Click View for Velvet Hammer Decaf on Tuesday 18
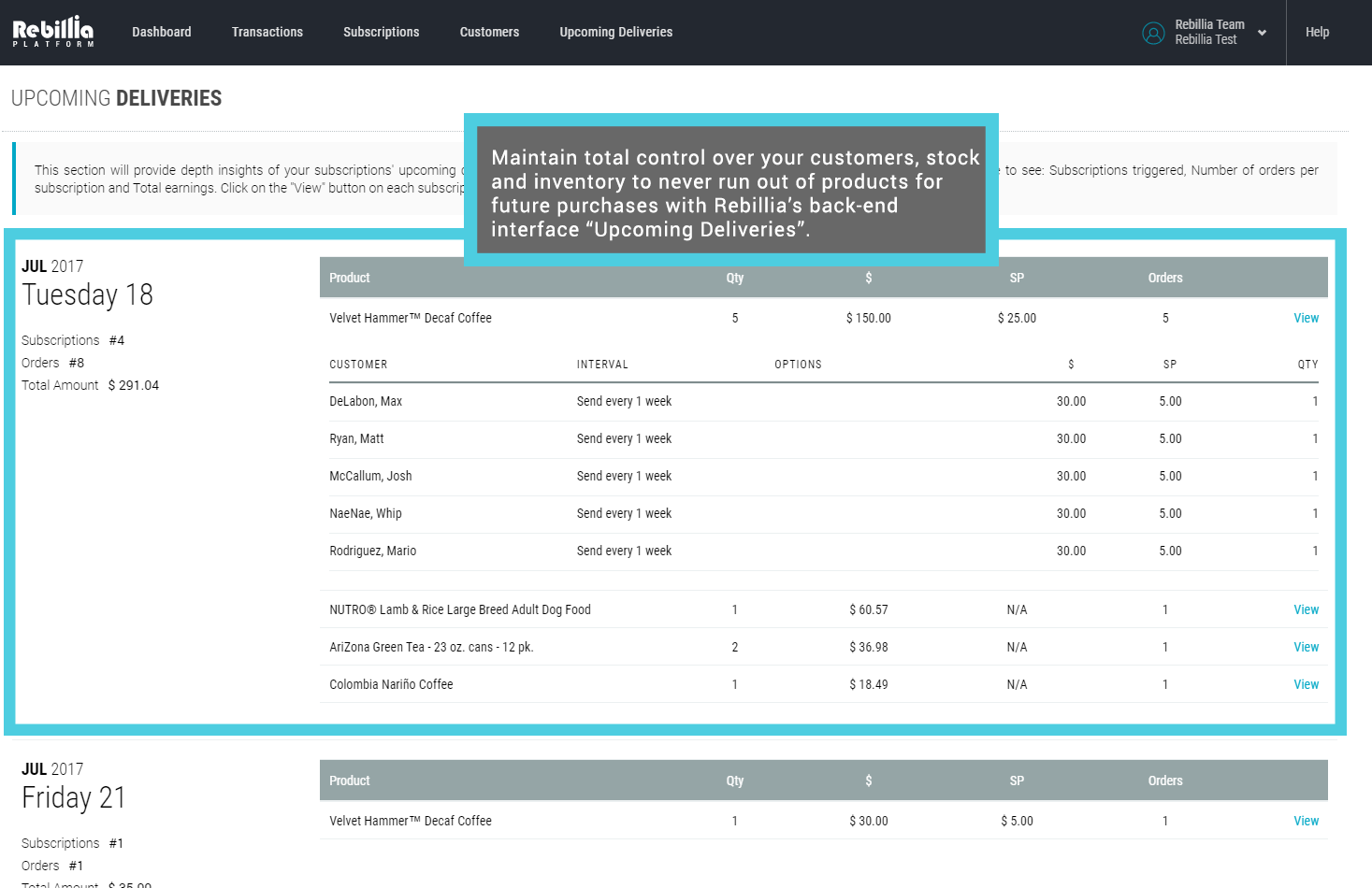The width and height of the screenshot is (1372, 888). coord(1306,318)
